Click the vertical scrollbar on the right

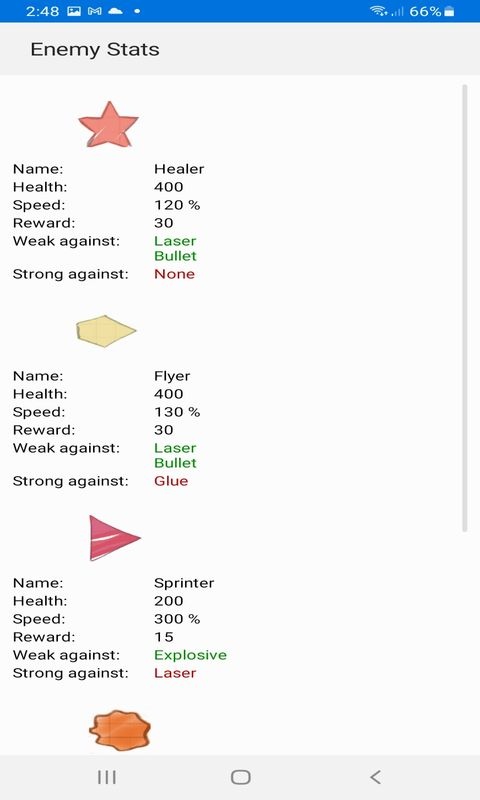tap(464, 309)
